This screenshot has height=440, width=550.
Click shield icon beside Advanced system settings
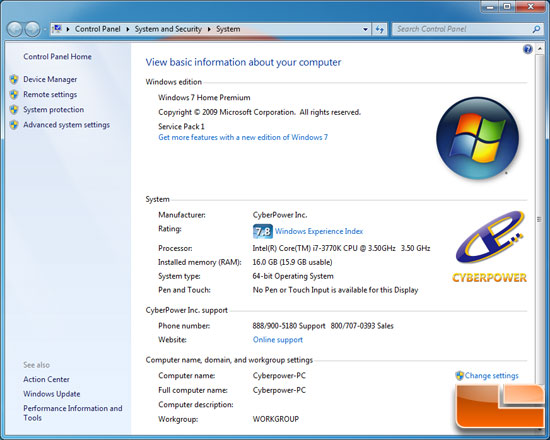click(x=14, y=125)
